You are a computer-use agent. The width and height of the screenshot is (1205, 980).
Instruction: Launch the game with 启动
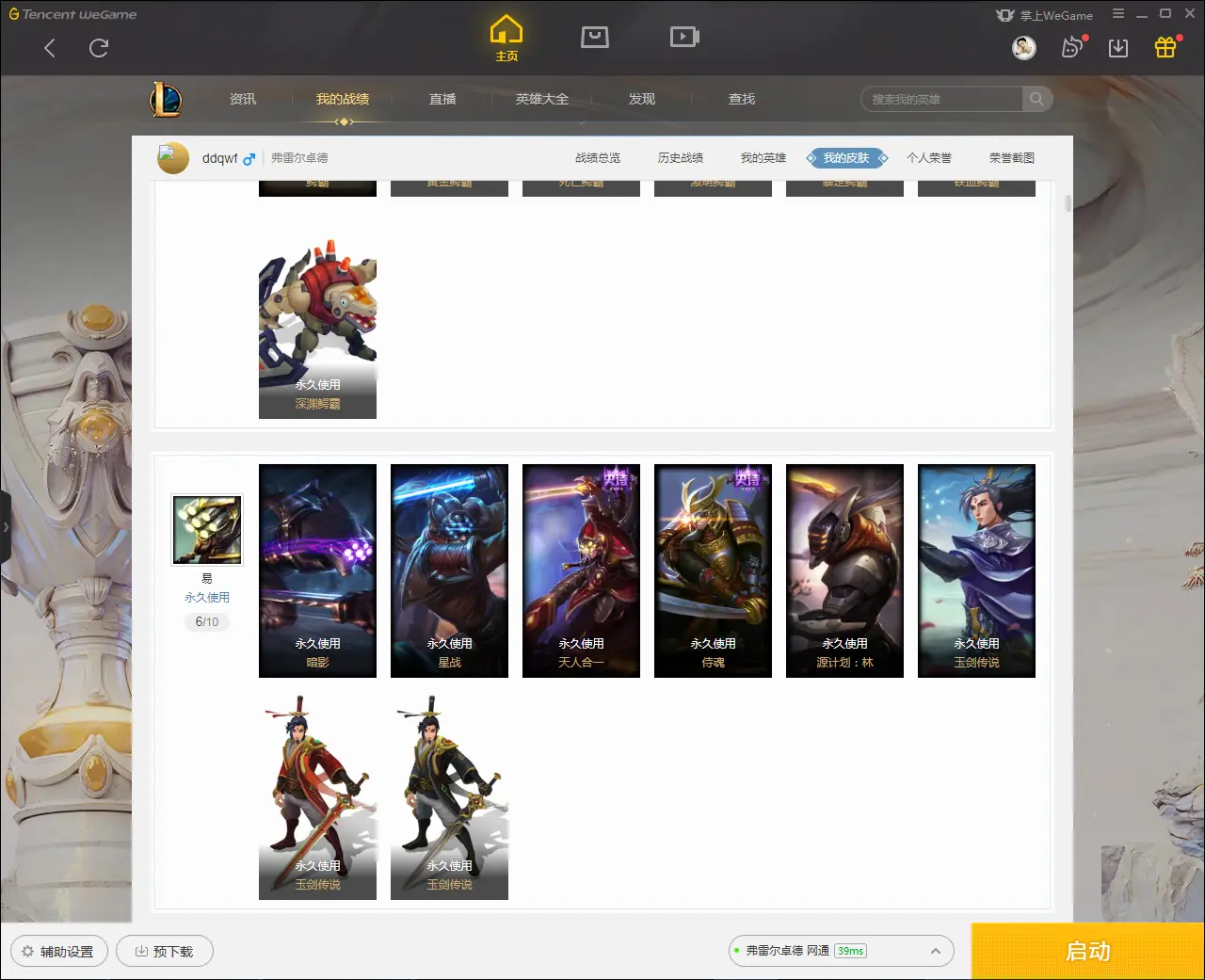click(x=1088, y=951)
